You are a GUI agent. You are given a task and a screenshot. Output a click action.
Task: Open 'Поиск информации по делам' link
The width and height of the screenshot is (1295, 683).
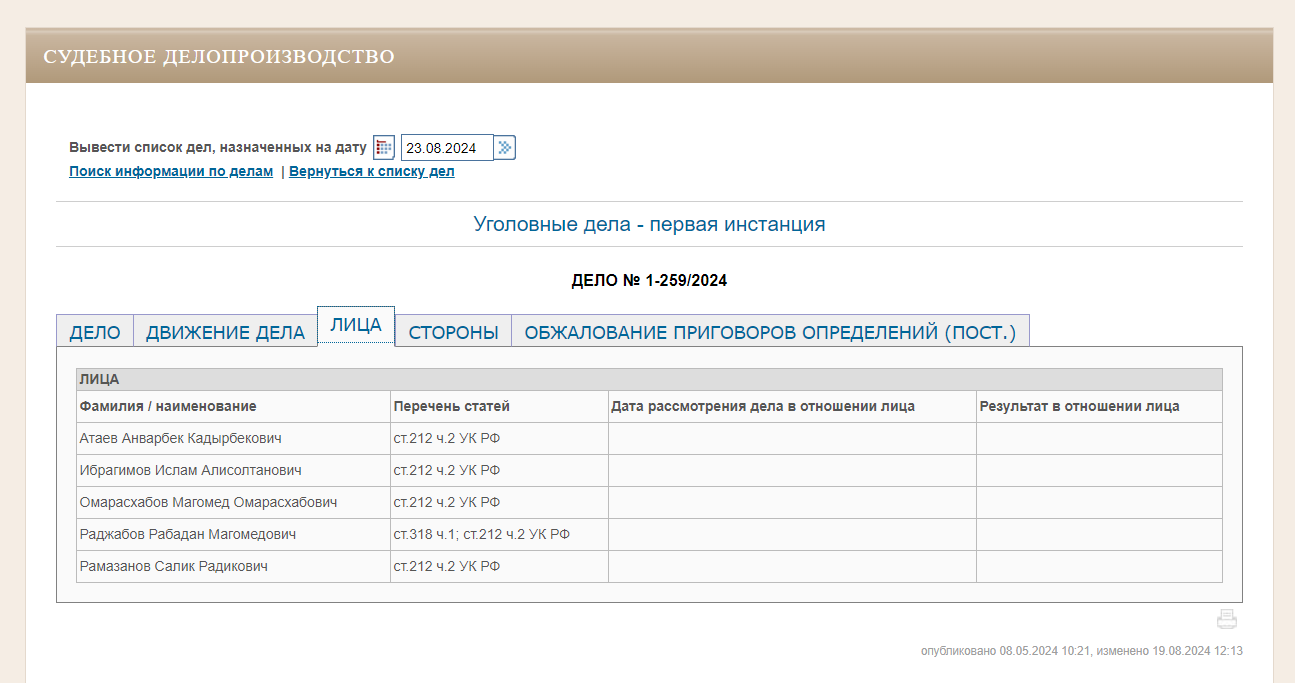click(171, 171)
